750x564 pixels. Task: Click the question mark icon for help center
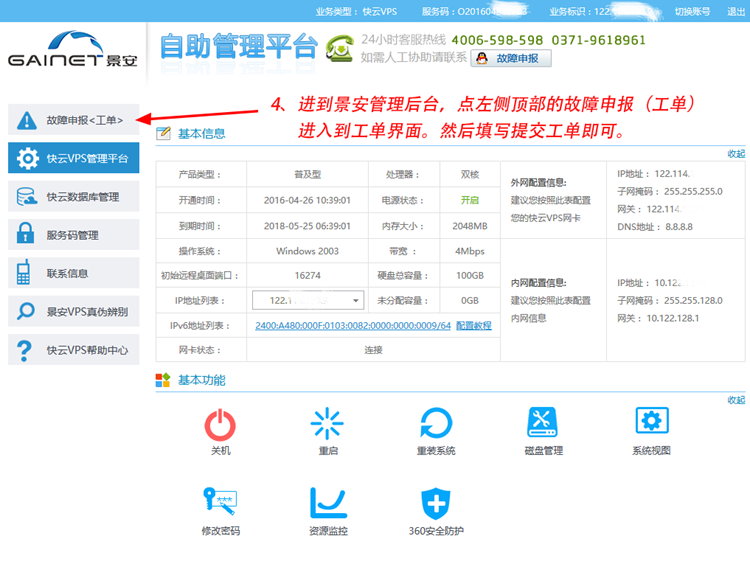click(24, 351)
